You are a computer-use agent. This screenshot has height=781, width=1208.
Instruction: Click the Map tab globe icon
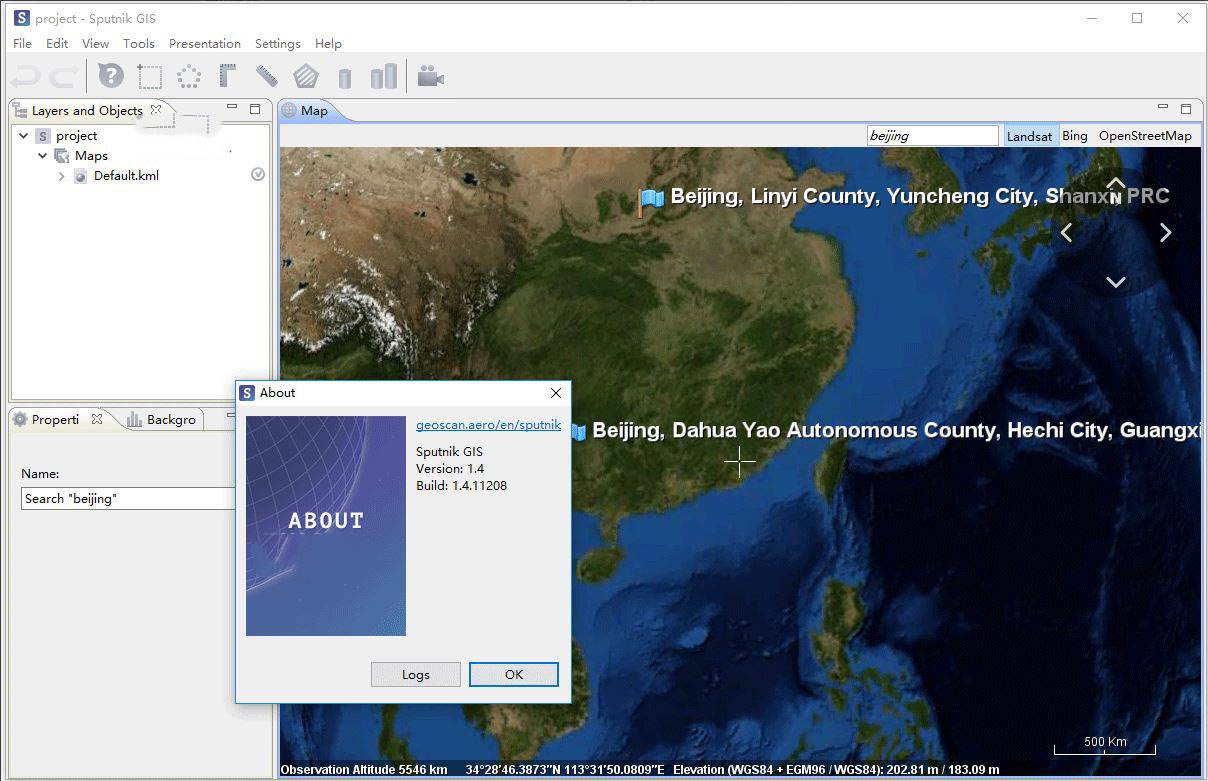pos(289,110)
